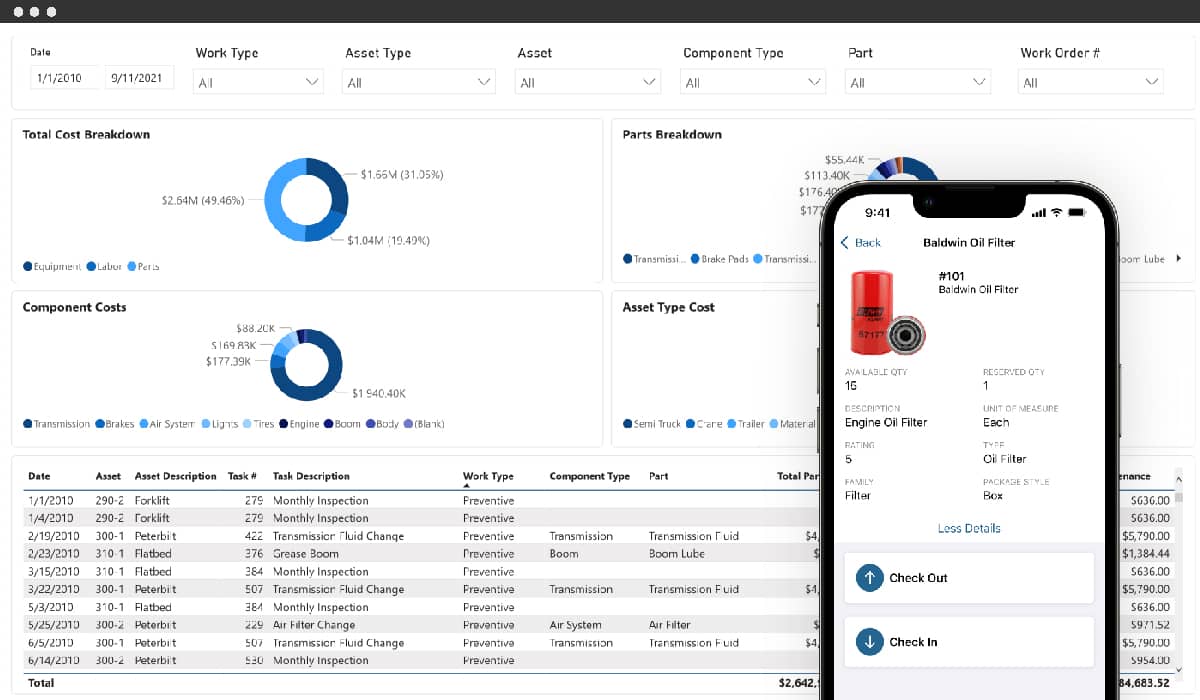1200x700 pixels.
Task: Click the 1/1/2010 start date field
Action: click(62, 77)
